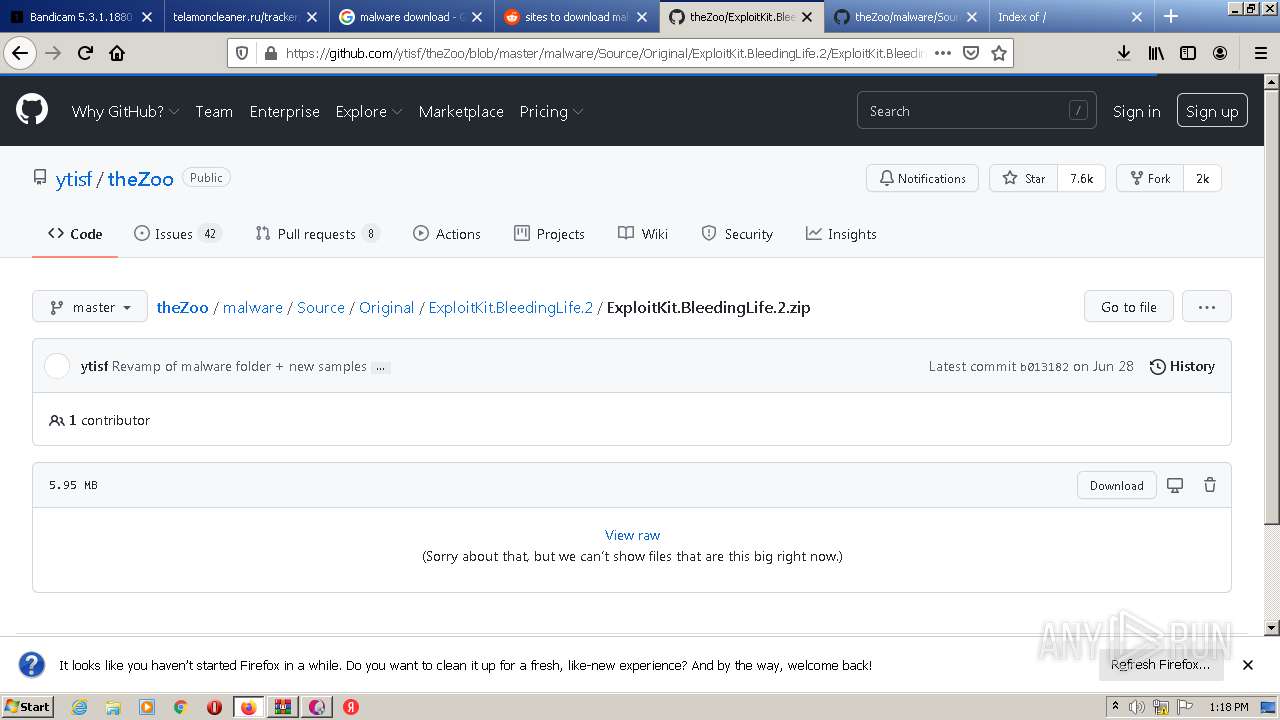Image resolution: width=1280 pixels, height=720 pixels.
Task: Click the Sign up button
Action: tap(1212, 111)
